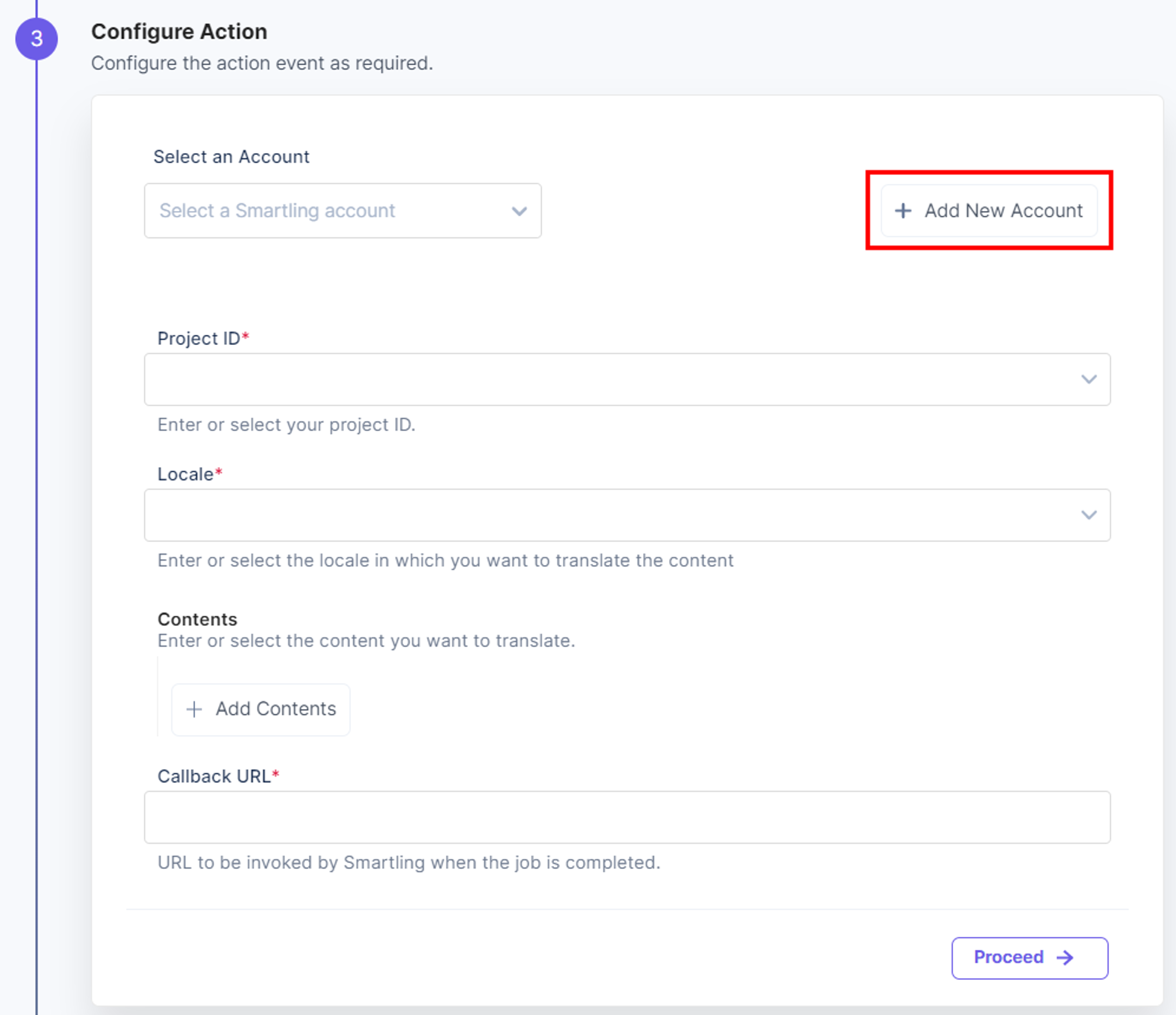This screenshot has width=1176, height=1015.
Task: Click the Add Contents button
Action: [x=261, y=709]
